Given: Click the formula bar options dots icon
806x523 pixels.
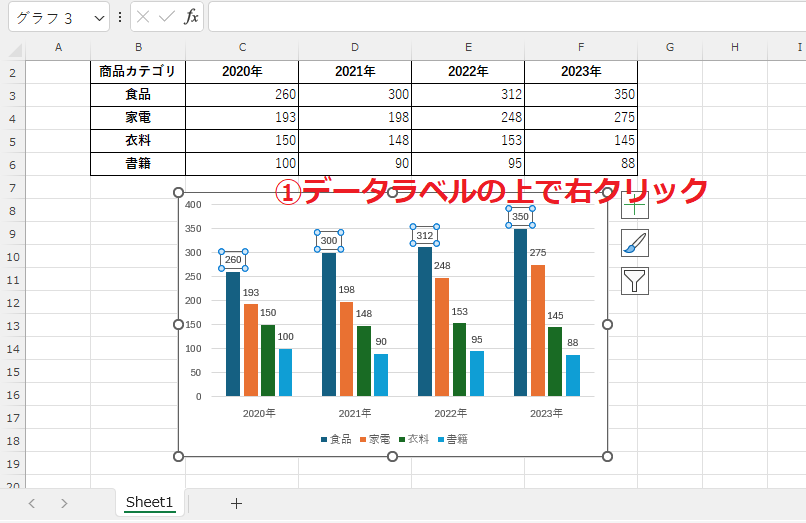Looking at the screenshot, I should coord(120,17).
